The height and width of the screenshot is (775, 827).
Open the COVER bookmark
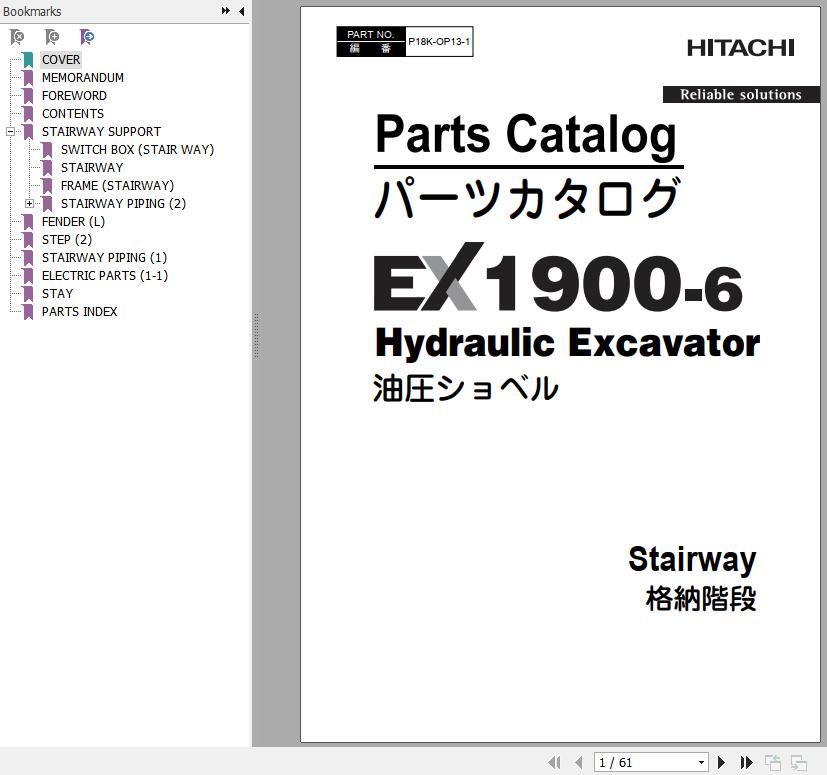pyautogui.click(x=61, y=60)
